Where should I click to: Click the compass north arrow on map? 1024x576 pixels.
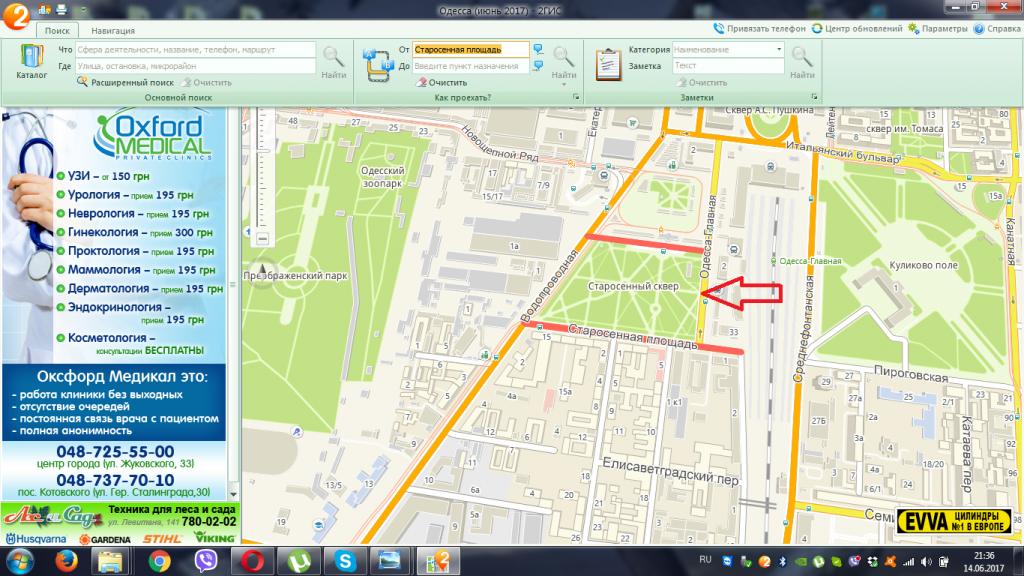(262, 270)
